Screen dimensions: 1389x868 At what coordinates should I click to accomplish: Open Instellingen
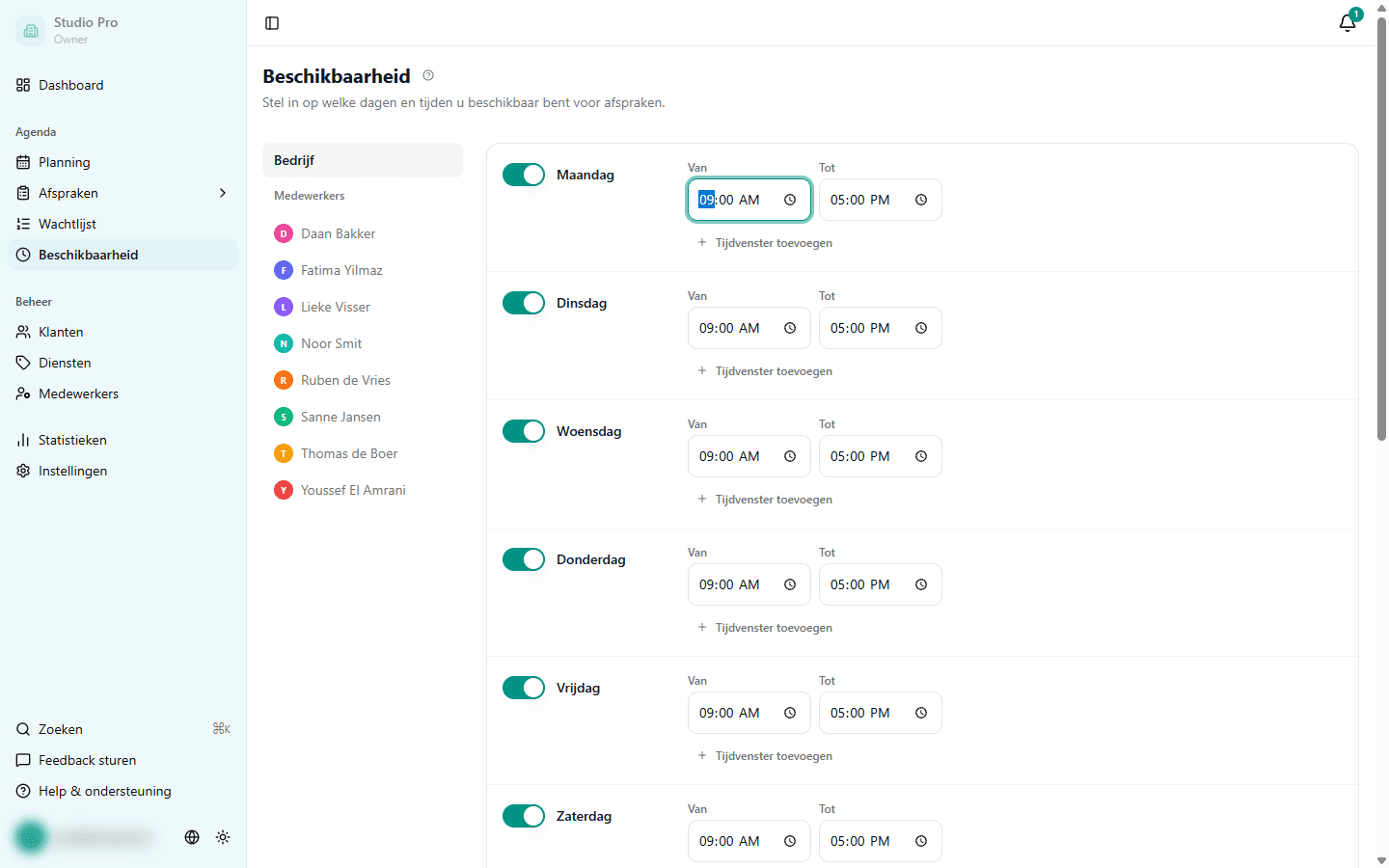coord(123,471)
